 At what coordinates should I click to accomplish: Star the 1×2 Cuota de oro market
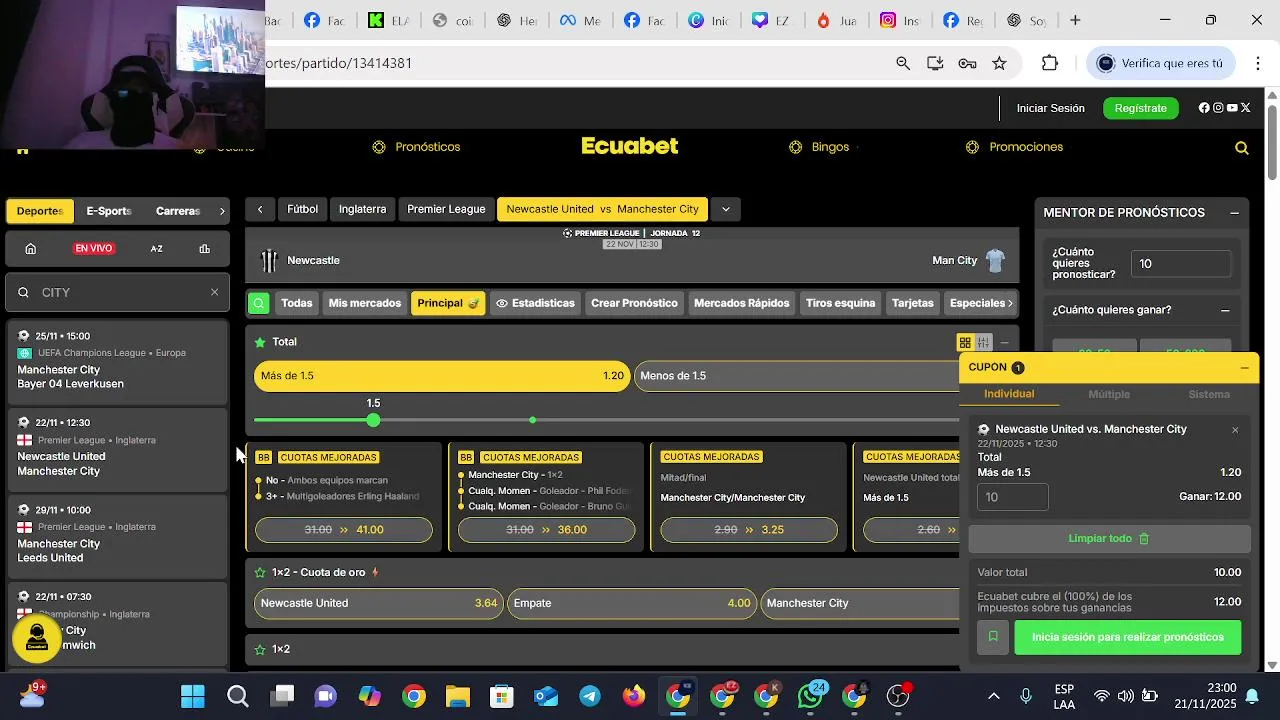(260, 573)
